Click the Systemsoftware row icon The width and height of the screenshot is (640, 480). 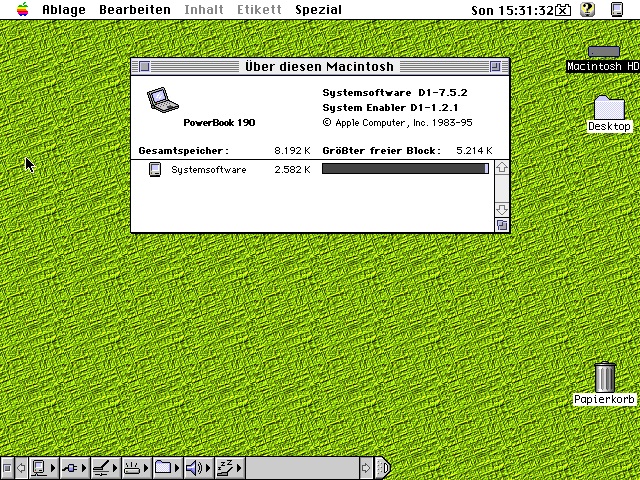(155, 169)
